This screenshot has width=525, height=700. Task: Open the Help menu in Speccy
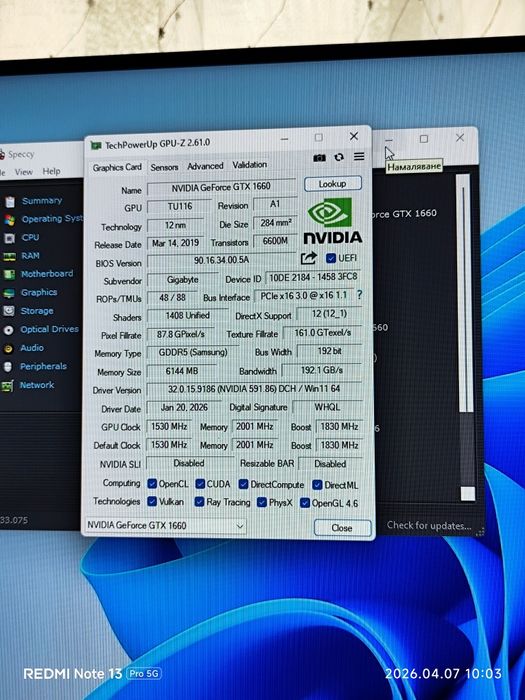click(x=51, y=171)
